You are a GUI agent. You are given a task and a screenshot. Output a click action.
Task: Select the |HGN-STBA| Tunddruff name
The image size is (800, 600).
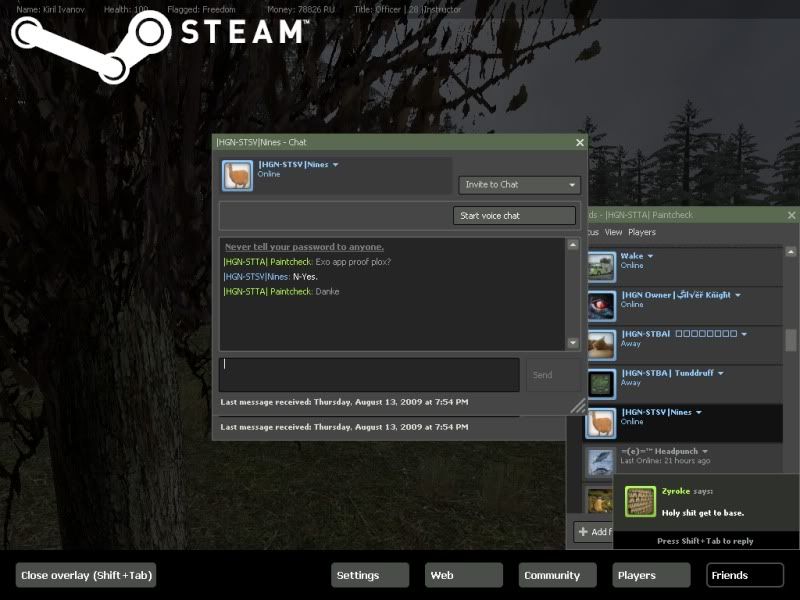point(667,373)
